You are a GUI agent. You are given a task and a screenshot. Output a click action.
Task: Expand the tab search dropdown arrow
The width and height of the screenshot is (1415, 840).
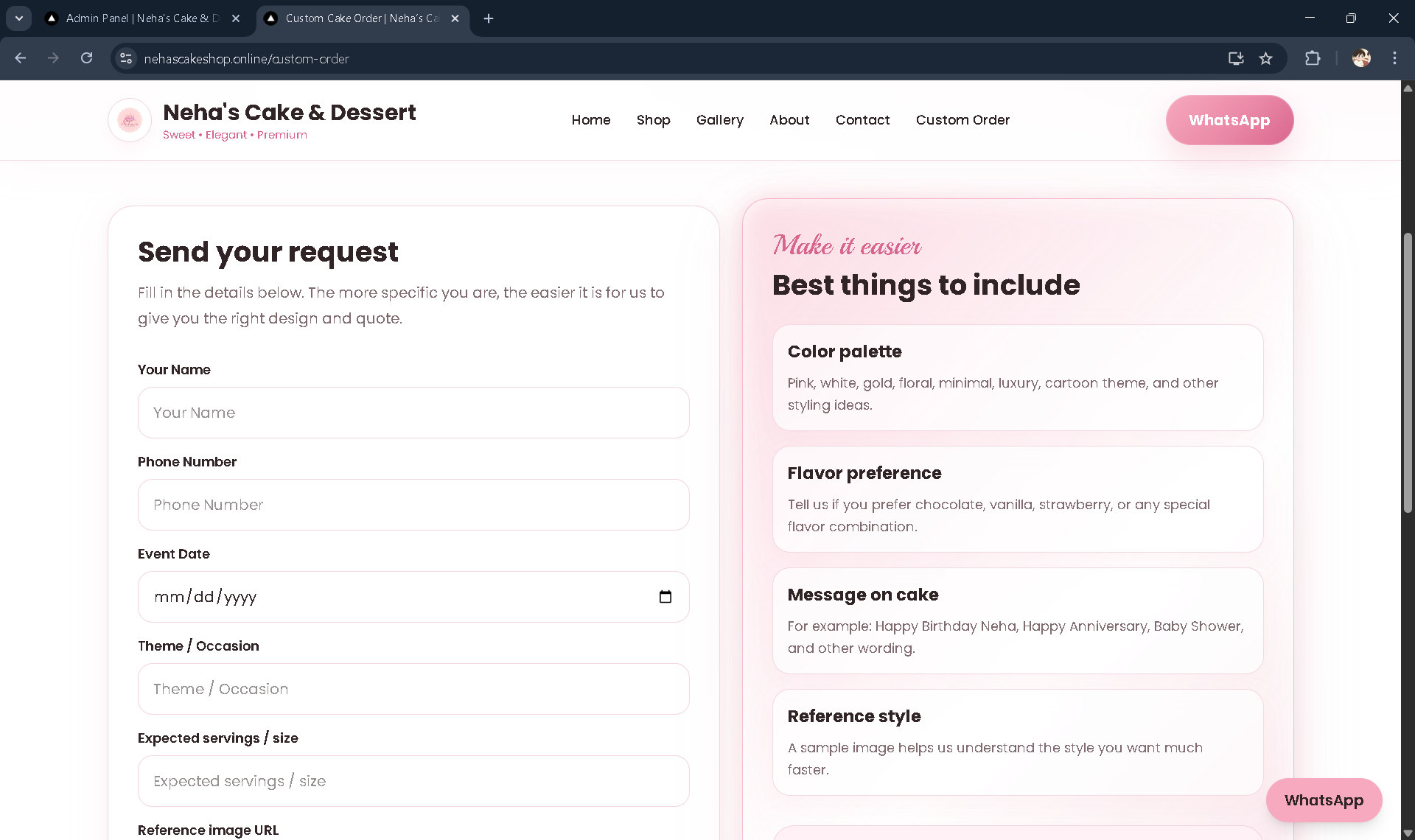18,18
